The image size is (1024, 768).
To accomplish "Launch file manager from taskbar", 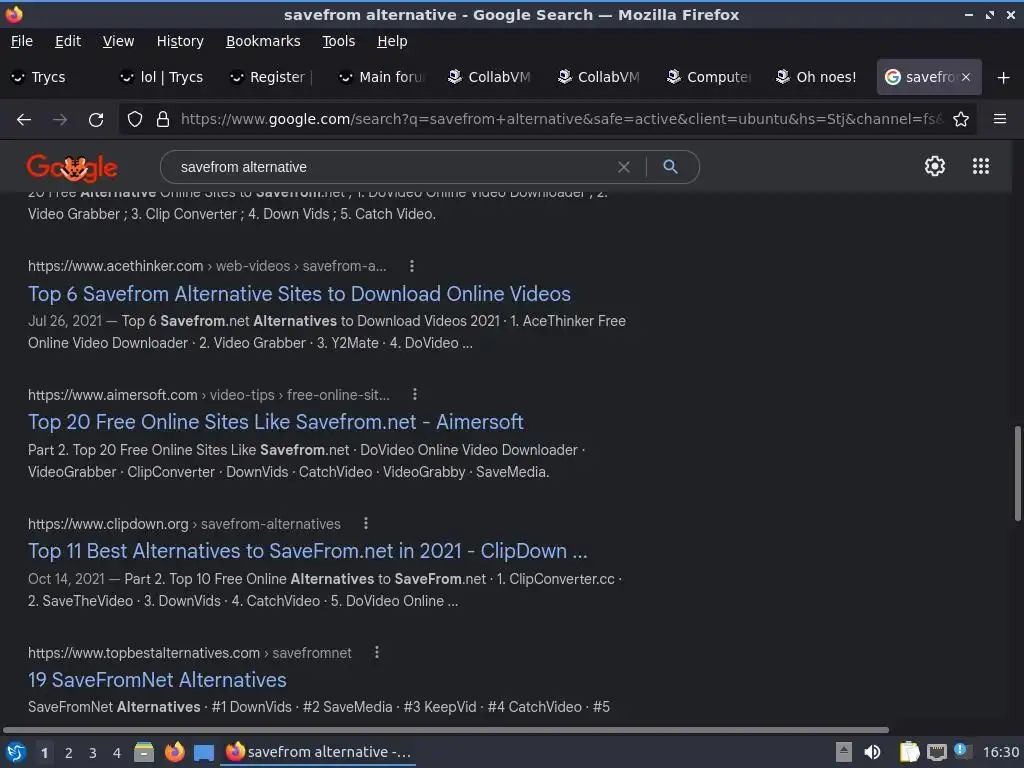I will pos(144,752).
